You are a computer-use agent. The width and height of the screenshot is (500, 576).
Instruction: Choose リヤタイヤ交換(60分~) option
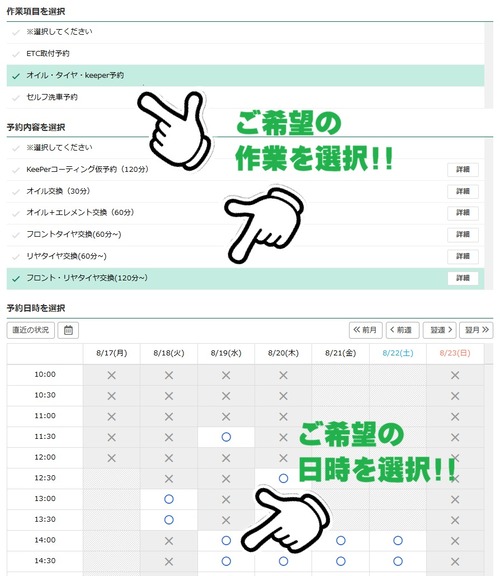245,256
